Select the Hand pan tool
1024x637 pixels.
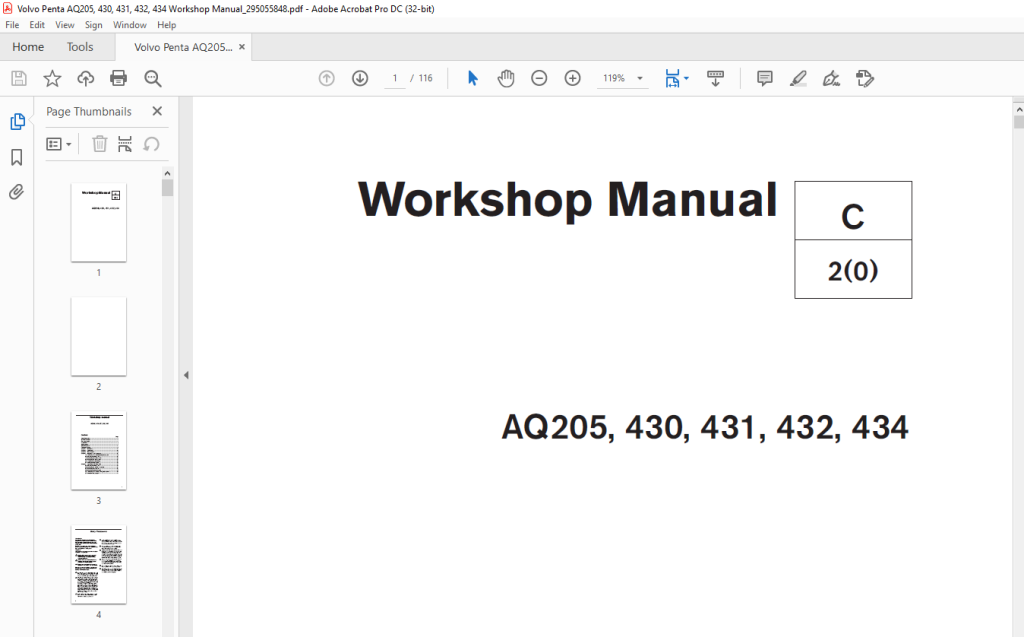pyautogui.click(x=506, y=78)
